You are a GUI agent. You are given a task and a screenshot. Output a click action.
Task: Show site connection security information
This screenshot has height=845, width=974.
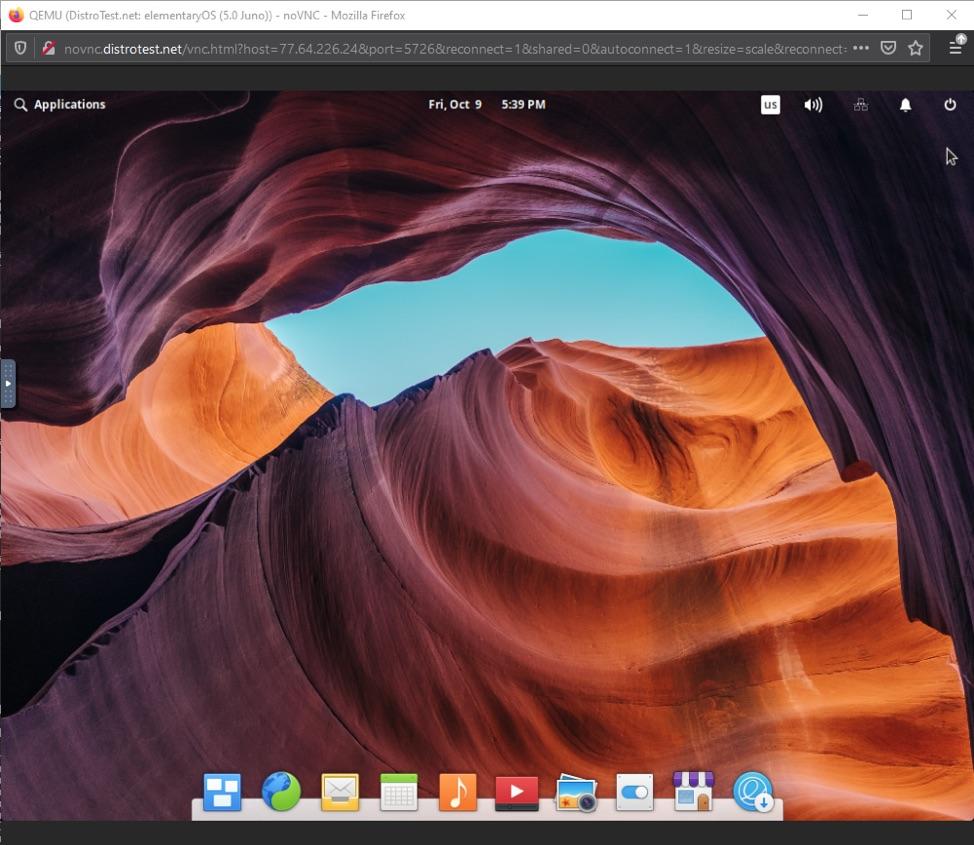pyautogui.click(x=48, y=48)
